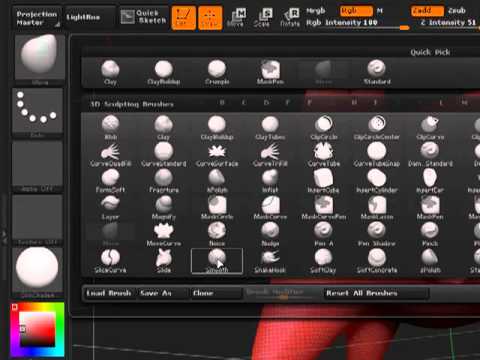Toggle the orange Draw mode button

tap(210, 18)
